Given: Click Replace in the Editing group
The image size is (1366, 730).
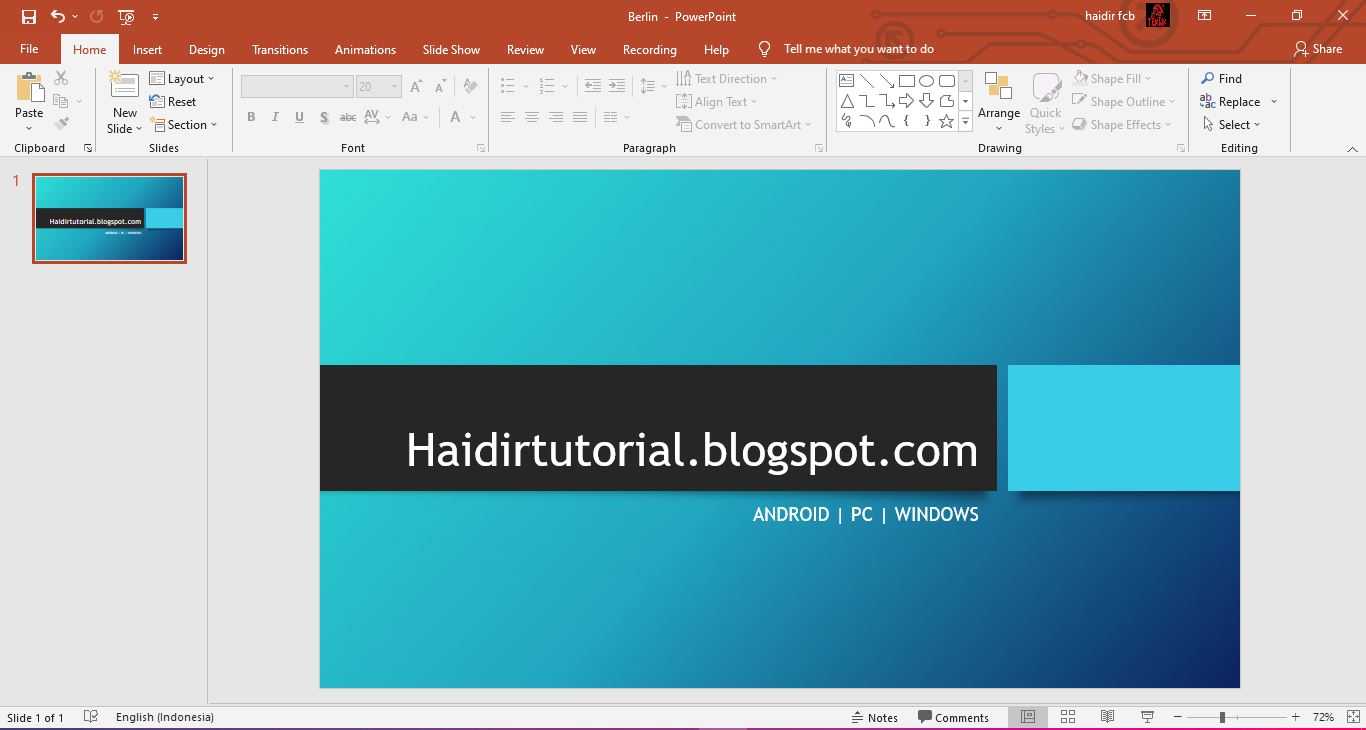Looking at the screenshot, I should pyautogui.click(x=1237, y=101).
